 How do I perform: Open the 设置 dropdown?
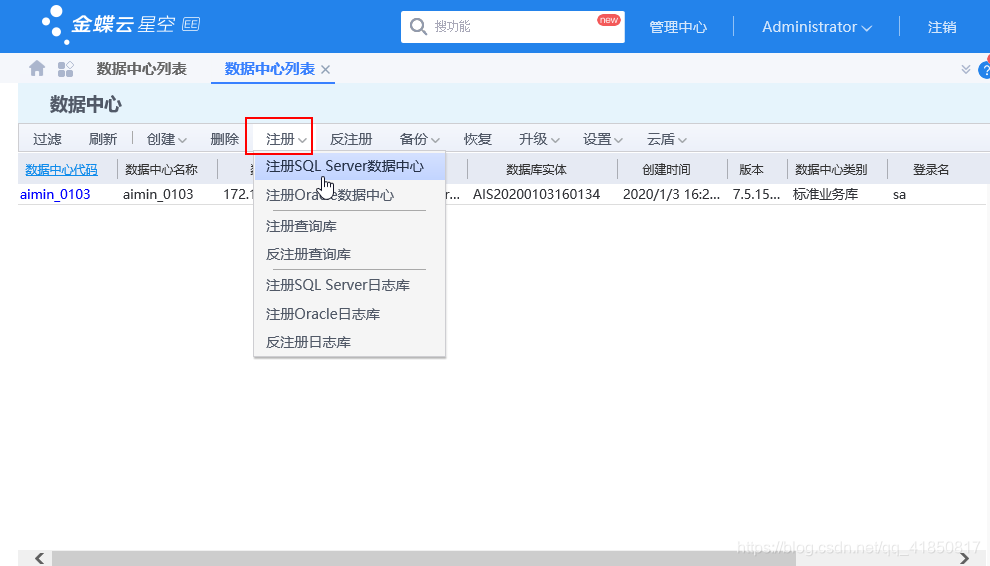pyautogui.click(x=603, y=139)
